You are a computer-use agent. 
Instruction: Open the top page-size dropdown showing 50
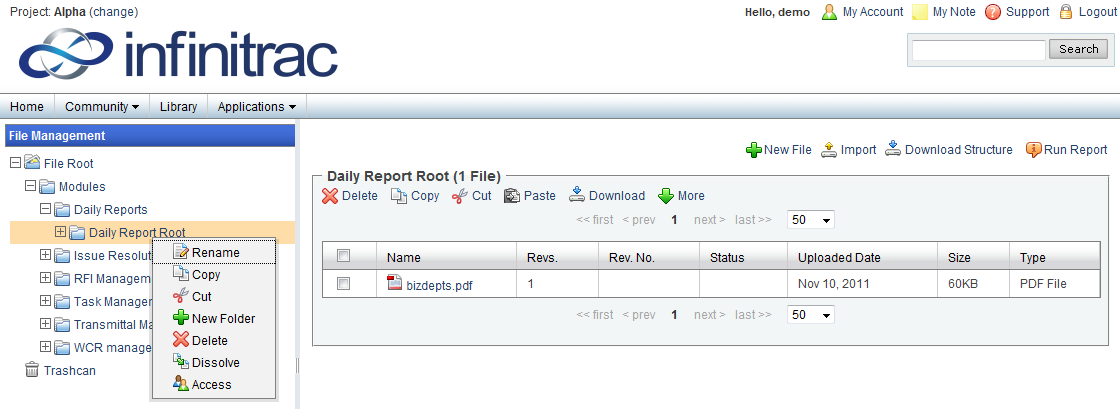point(810,220)
